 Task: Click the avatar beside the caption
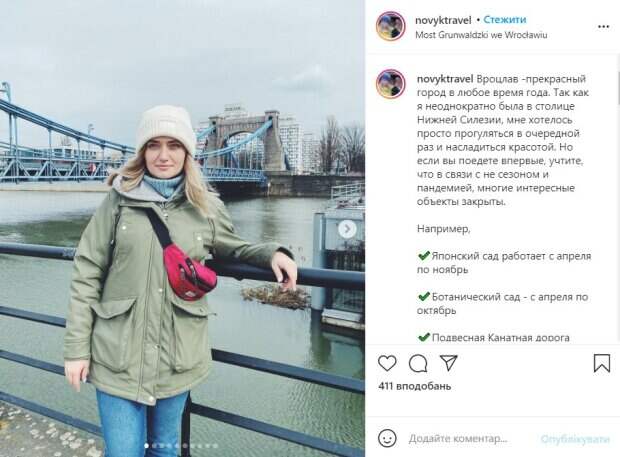tap(390, 84)
